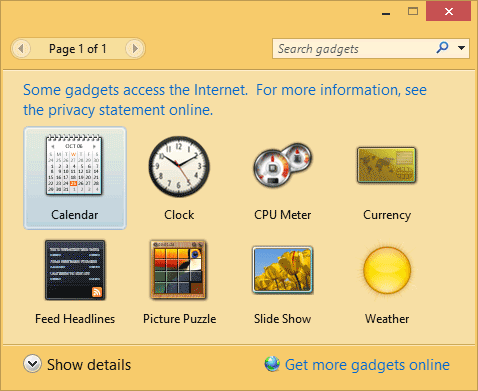478x391 pixels.
Task: Choose the CPU Meter gadget icon
Action: pyautogui.click(x=283, y=165)
